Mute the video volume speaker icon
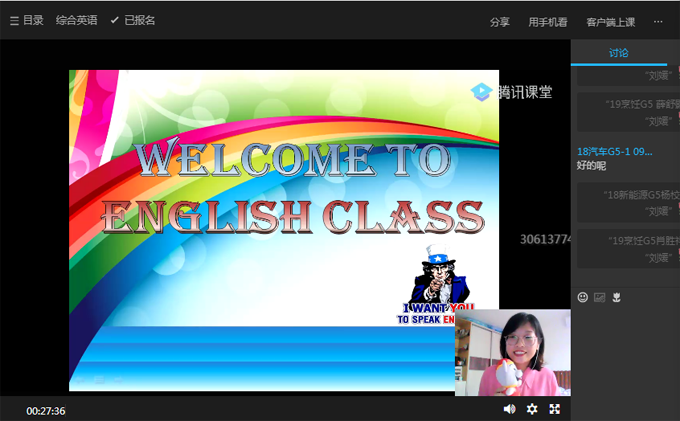 click(509, 409)
